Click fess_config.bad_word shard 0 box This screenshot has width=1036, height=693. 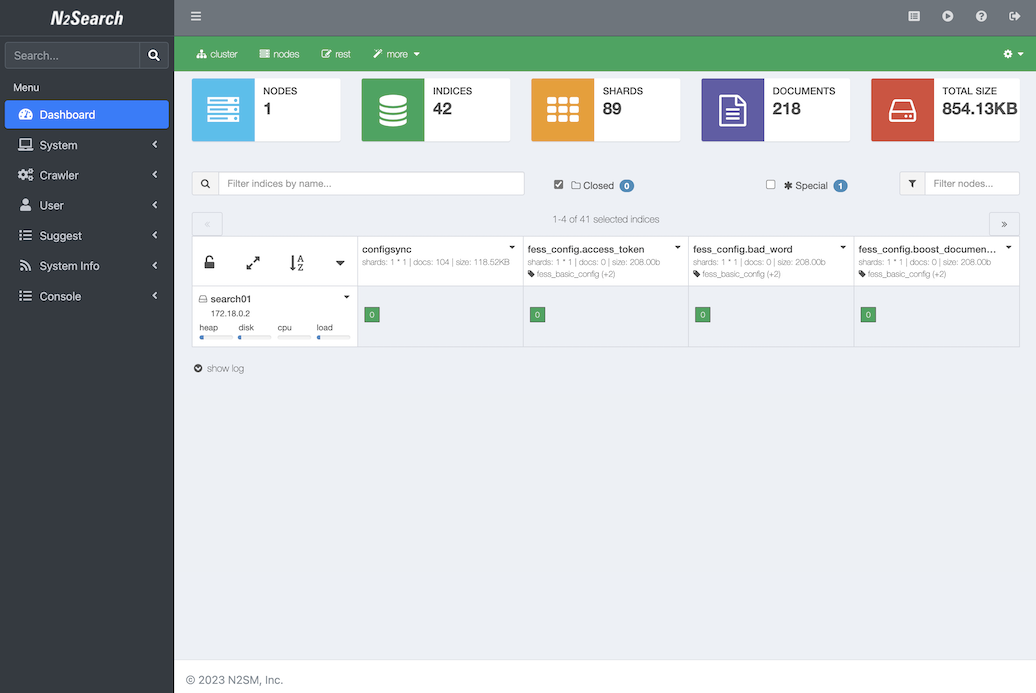click(702, 315)
